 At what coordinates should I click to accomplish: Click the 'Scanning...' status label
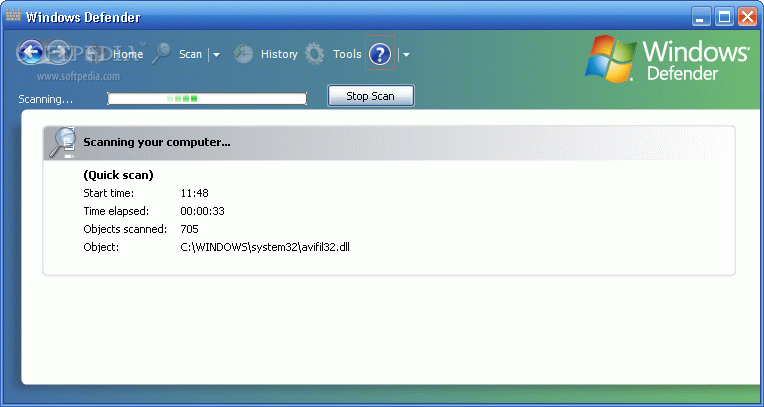tap(46, 99)
